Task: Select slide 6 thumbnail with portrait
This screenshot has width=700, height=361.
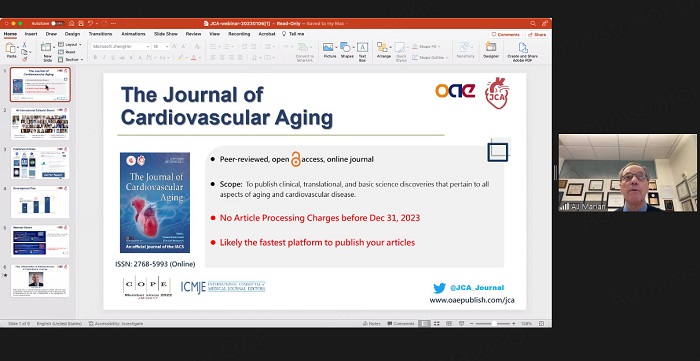Action: pyautogui.click(x=40, y=281)
